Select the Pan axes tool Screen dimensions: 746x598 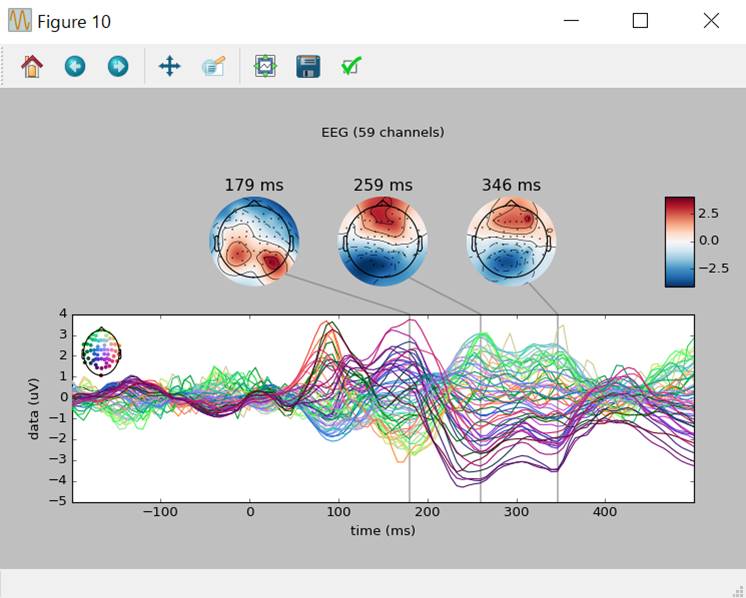pyautogui.click(x=169, y=67)
